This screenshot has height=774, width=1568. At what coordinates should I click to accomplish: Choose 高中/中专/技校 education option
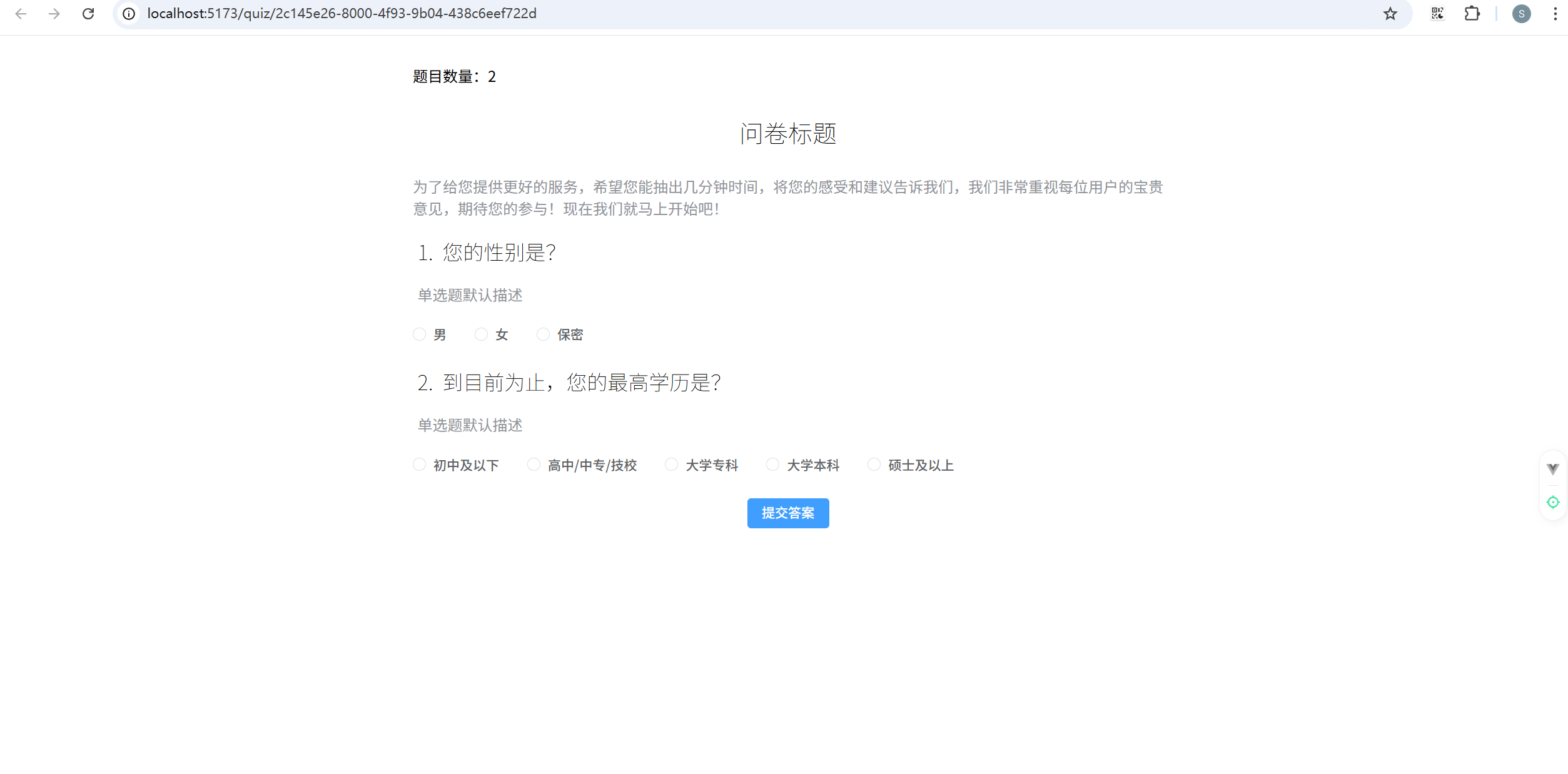(534, 465)
